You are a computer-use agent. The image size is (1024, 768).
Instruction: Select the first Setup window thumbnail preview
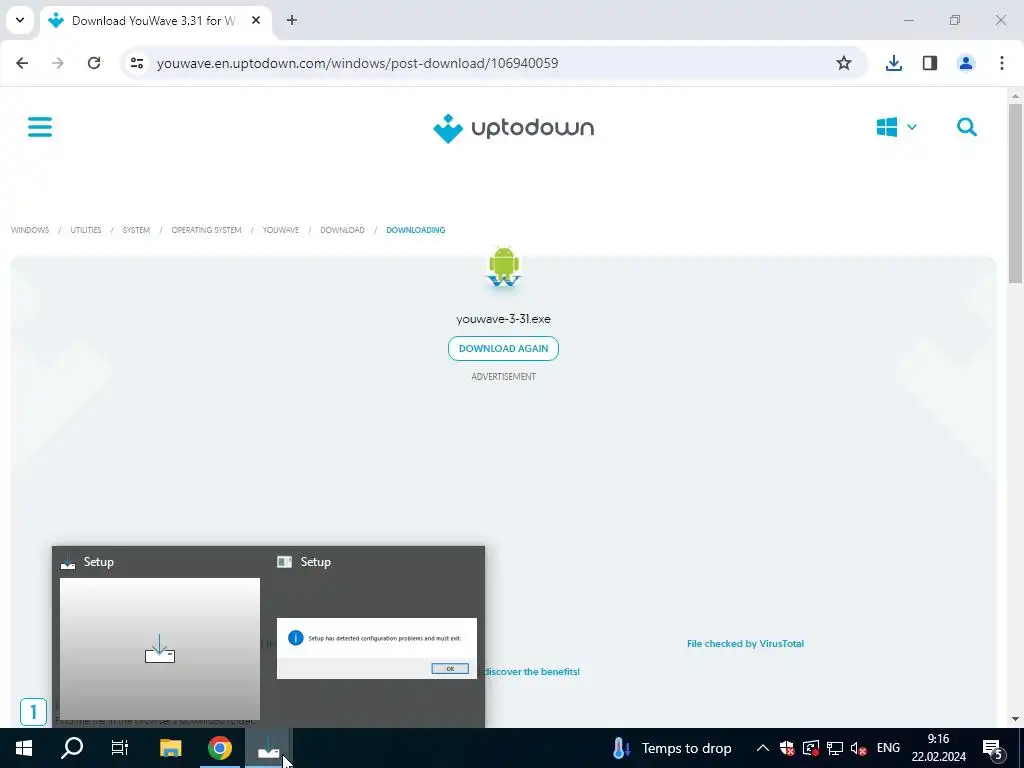pyautogui.click(x=159, y=648)
